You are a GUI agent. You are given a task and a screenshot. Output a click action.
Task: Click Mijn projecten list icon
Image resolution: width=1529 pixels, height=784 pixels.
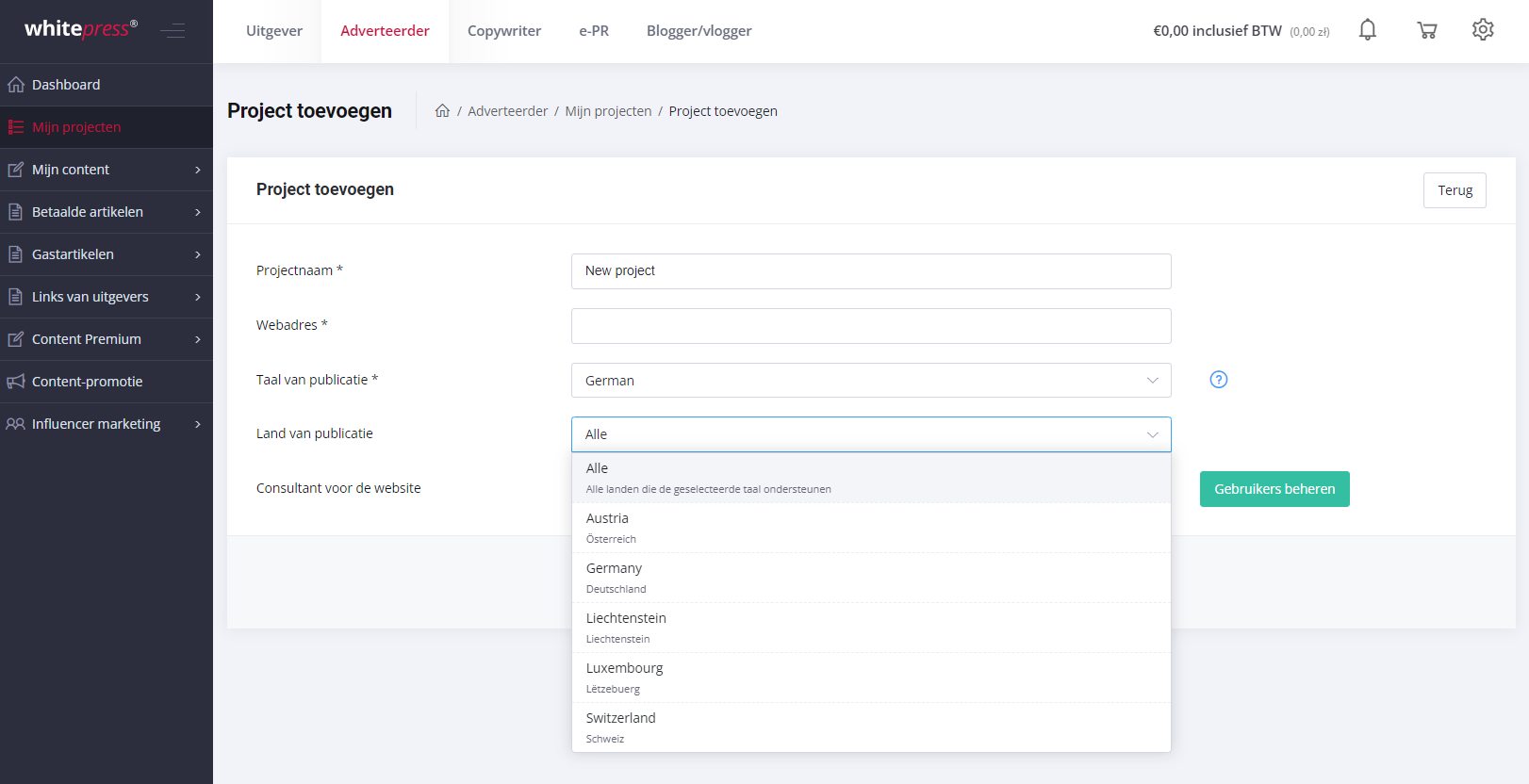(16, 127)
